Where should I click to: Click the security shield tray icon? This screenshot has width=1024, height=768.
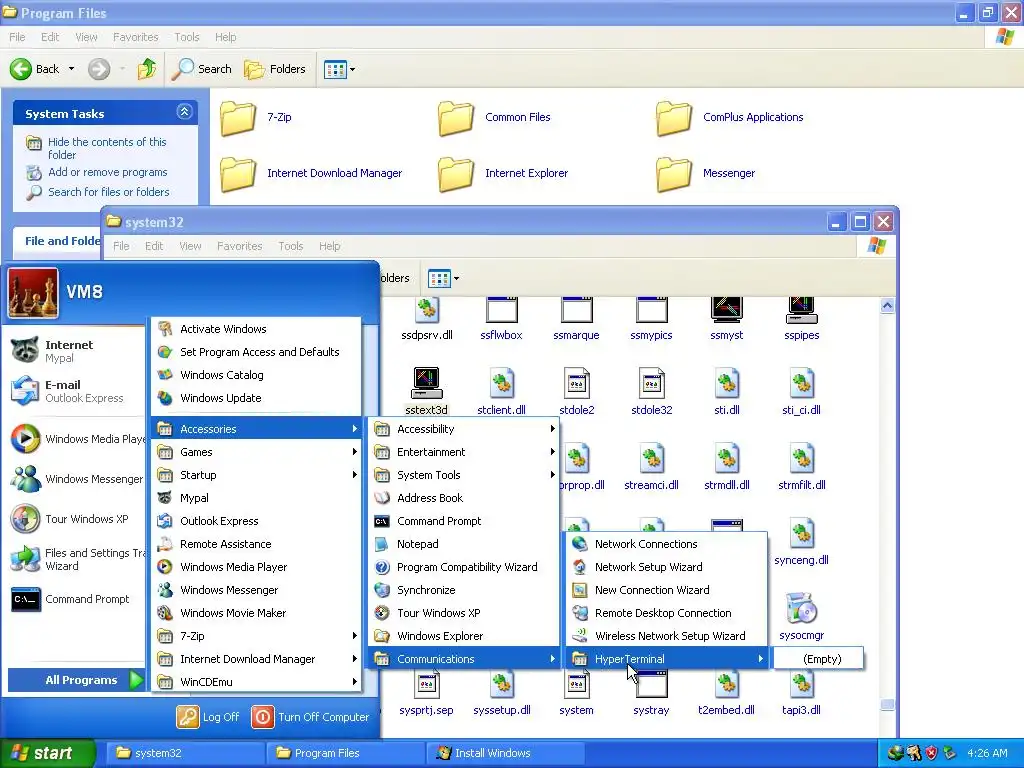click(931, 753)
